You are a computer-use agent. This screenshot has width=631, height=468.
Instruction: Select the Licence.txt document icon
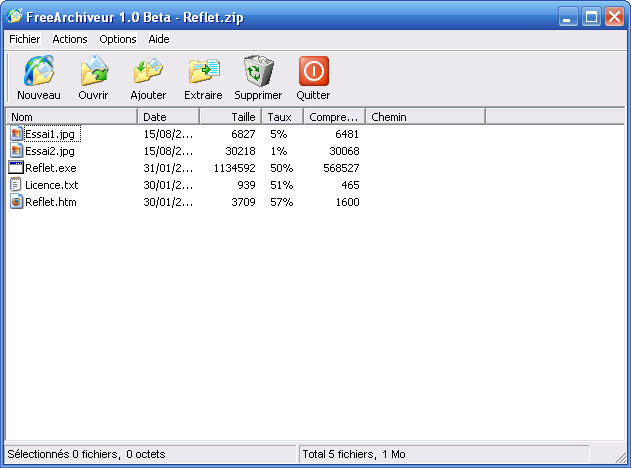tap(16, 185)
